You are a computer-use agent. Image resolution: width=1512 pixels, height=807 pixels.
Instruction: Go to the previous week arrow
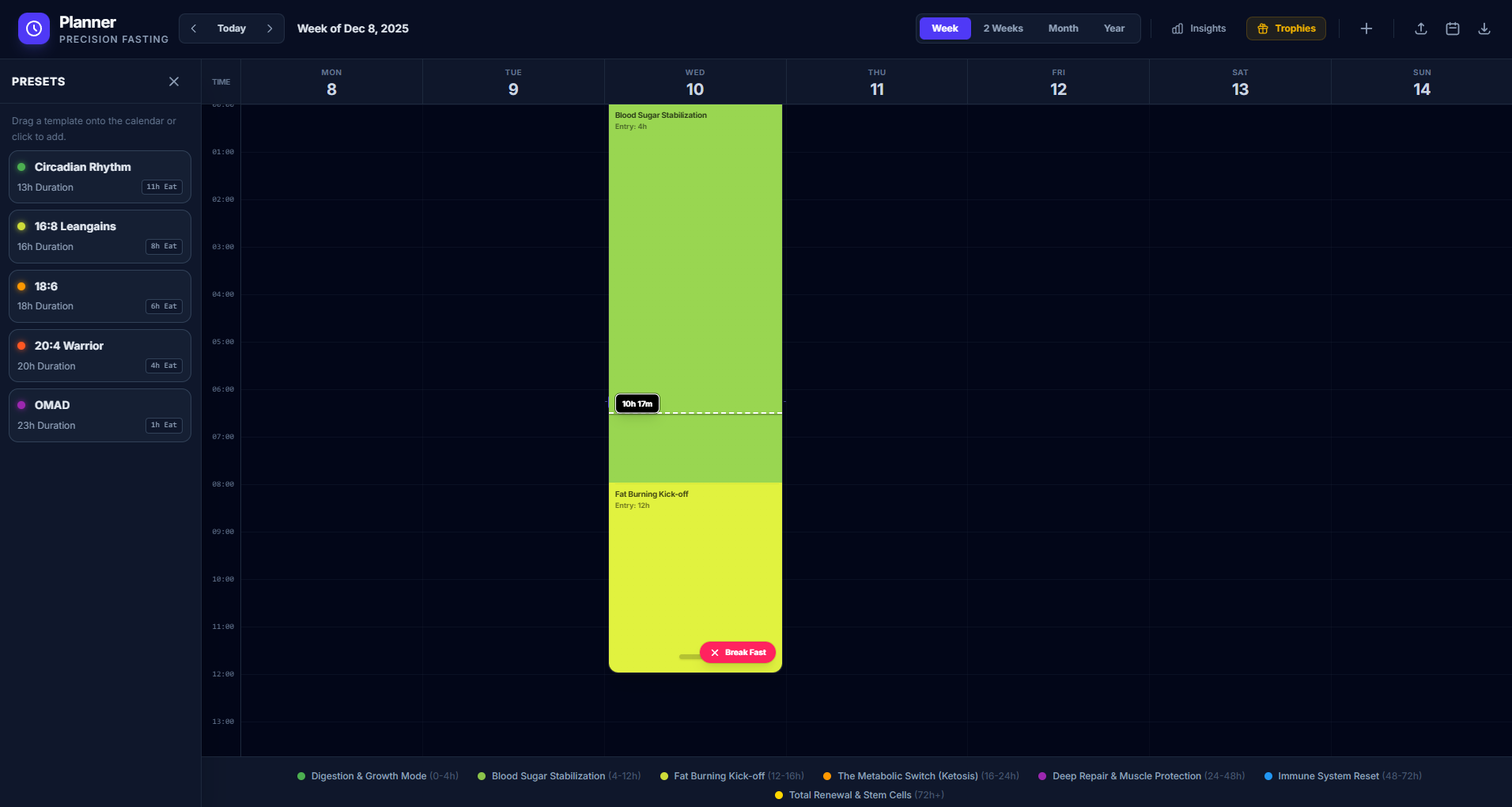coord(194,28)
